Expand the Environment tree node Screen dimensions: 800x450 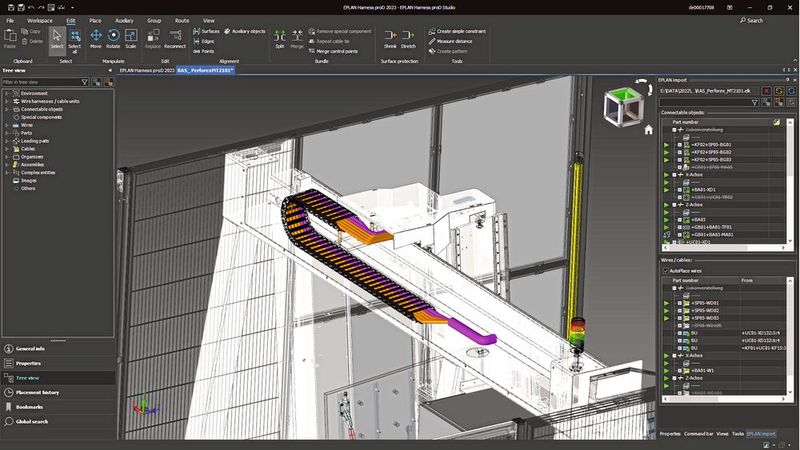click(6, 92)
